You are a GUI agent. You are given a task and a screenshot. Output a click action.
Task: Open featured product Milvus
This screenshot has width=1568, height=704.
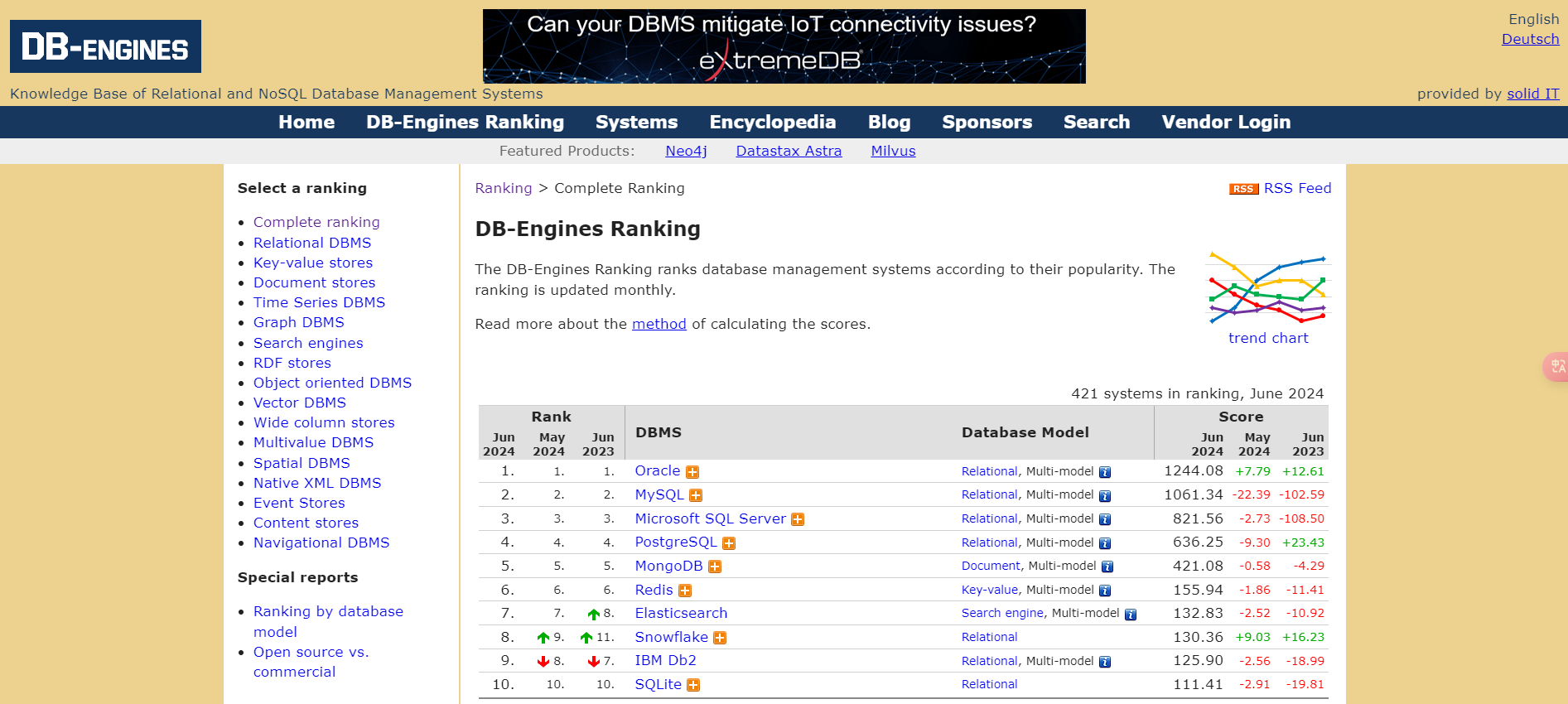click(x=893, y=151)
